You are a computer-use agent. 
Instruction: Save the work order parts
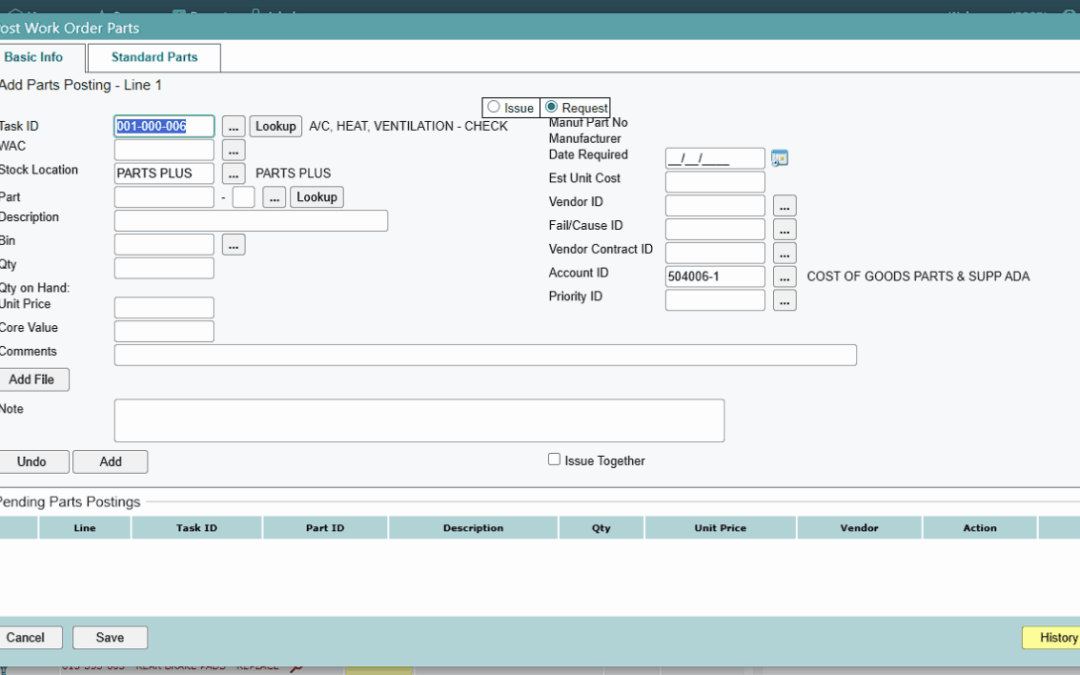point(110,638)
